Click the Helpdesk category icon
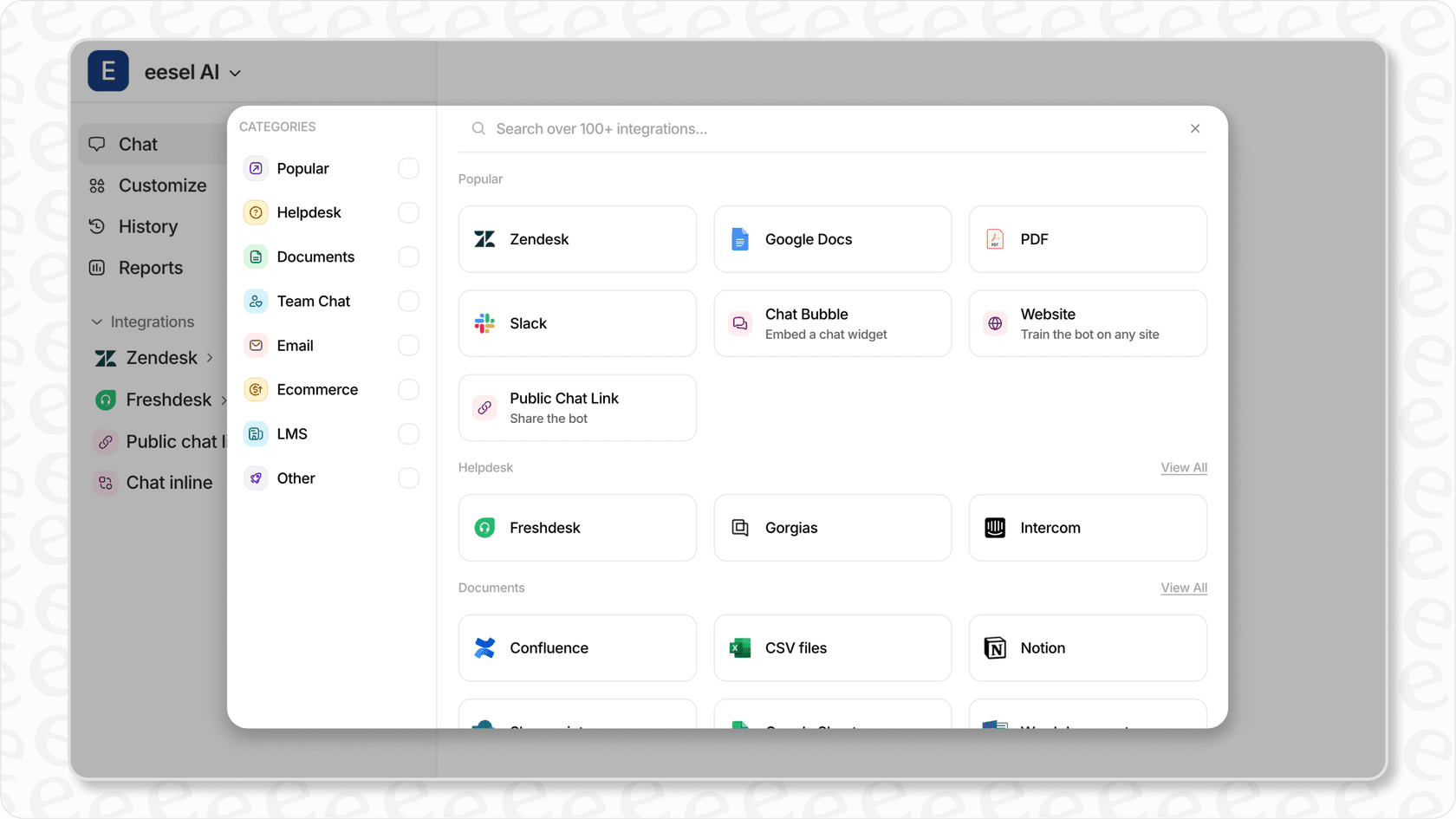The width and height of the screenshot is (1456, 819). pos(256,212)
